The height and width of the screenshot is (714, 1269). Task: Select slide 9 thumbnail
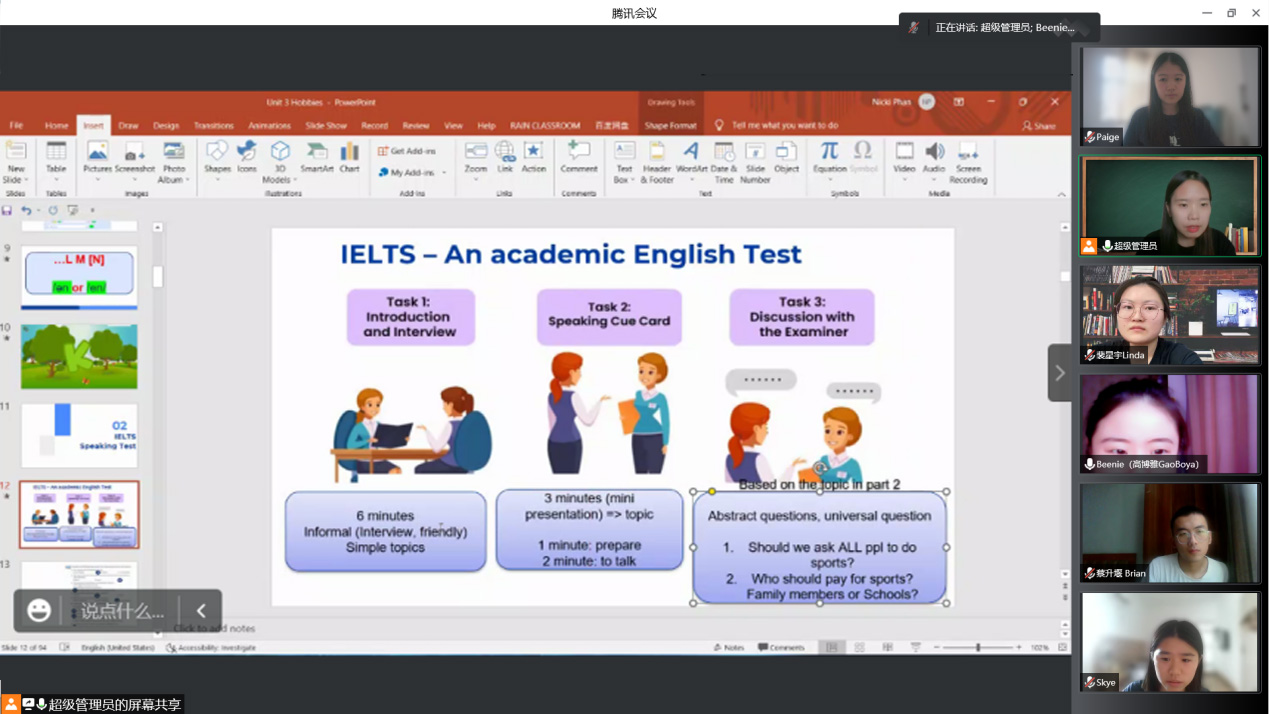(79, 276)
